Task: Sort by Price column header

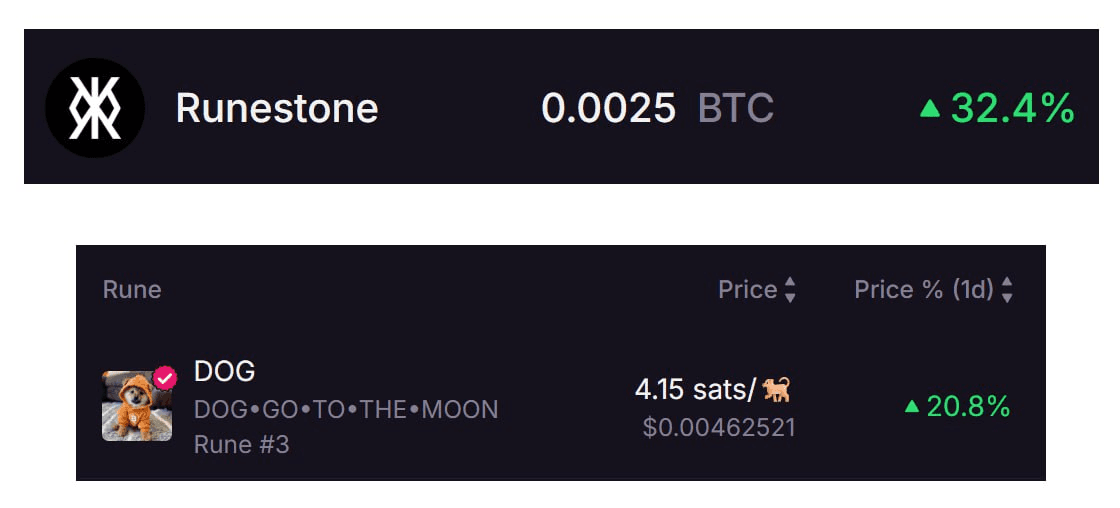Action: coord(748,289)
